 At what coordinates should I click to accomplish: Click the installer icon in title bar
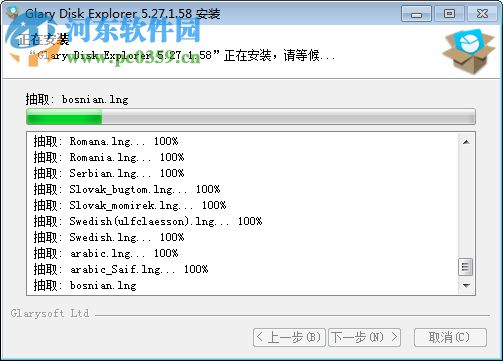tap(13, 13)
